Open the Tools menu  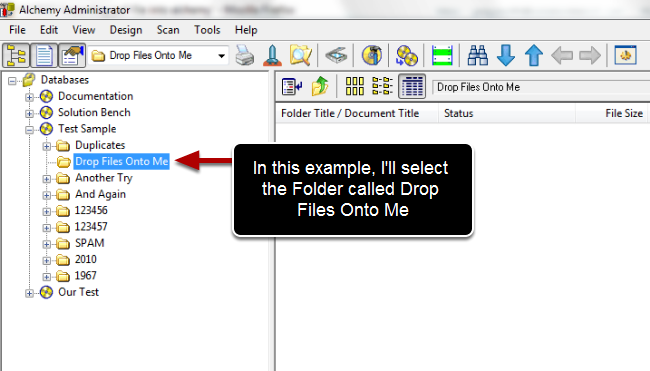point(207,30)
